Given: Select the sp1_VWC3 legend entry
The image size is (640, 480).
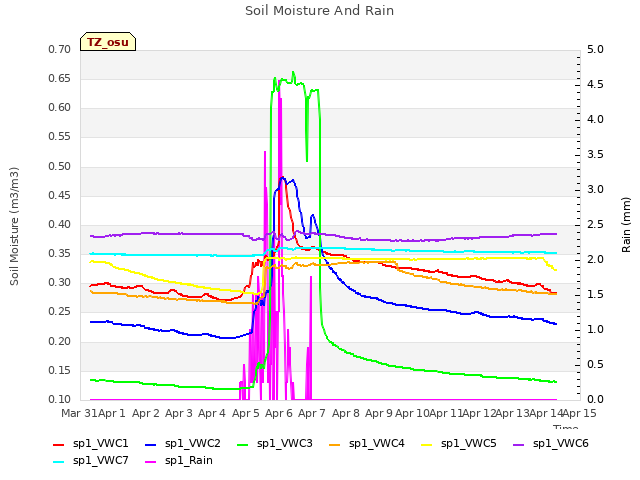Looking at the screenshot, I should point(275,444).
